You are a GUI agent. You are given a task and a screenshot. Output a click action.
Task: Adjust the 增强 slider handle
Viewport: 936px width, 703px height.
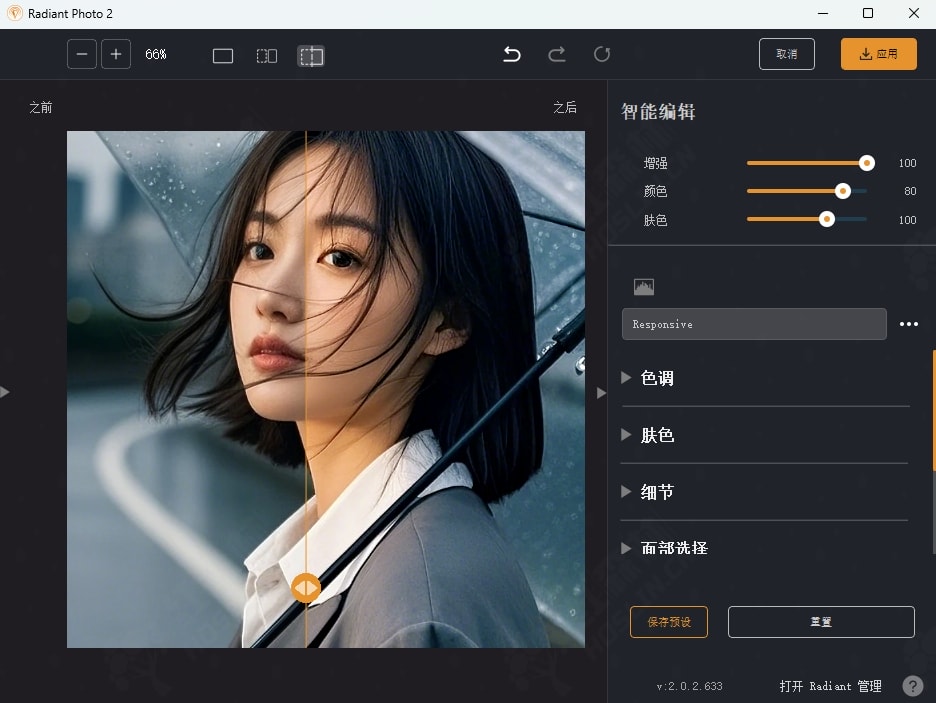tap(867, 163)
